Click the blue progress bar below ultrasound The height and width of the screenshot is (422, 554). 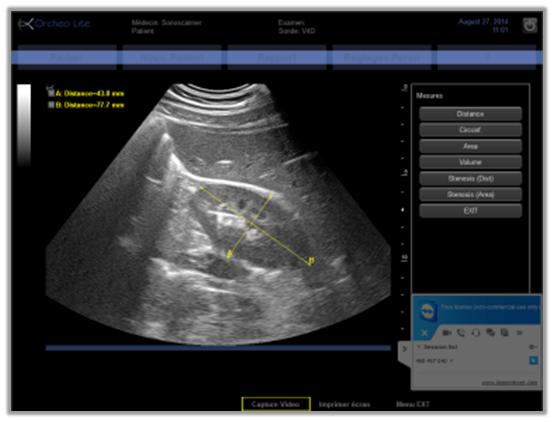218,348
